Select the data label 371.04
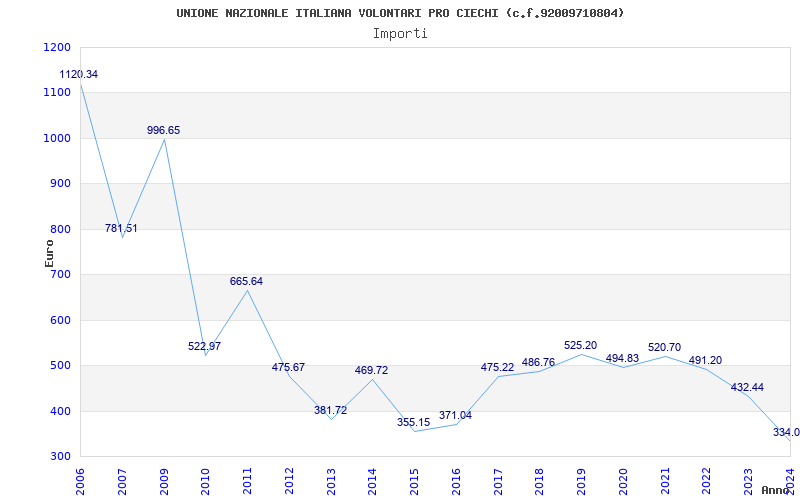This screenshot has width=800, height=500. [456, 415]
